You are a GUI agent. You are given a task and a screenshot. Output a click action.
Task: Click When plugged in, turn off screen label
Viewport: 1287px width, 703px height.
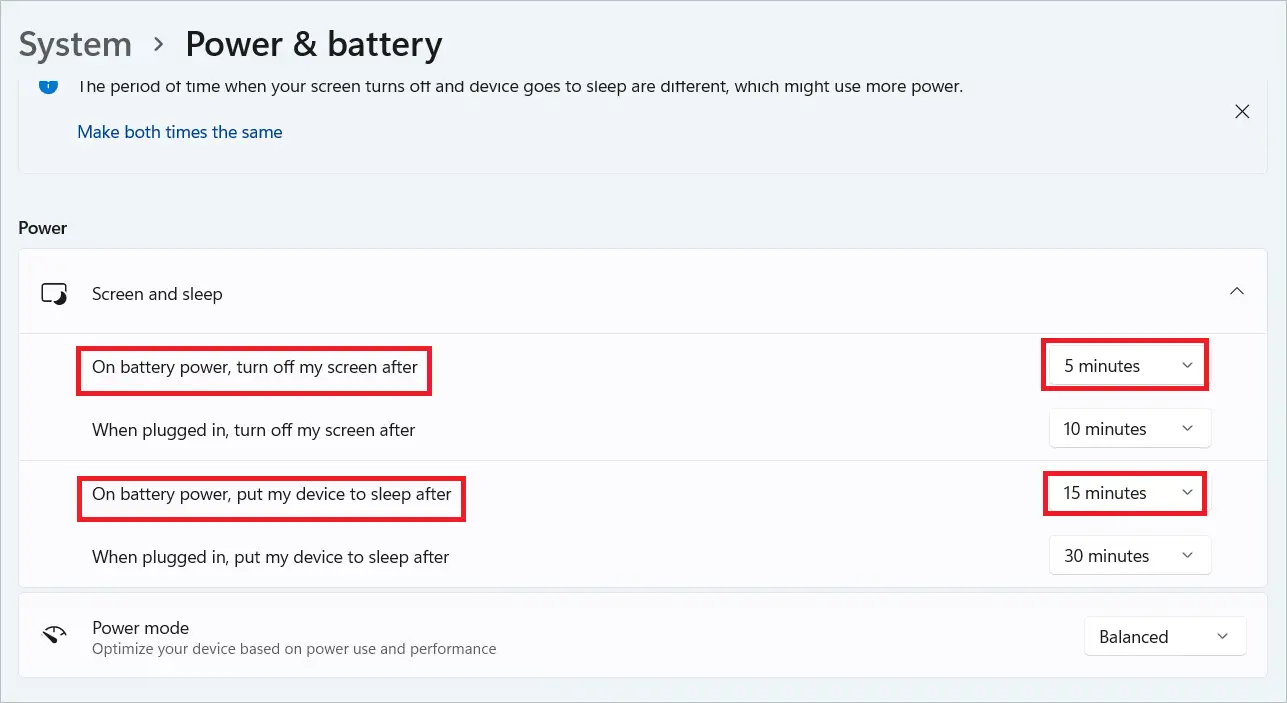tap(254, 430)
